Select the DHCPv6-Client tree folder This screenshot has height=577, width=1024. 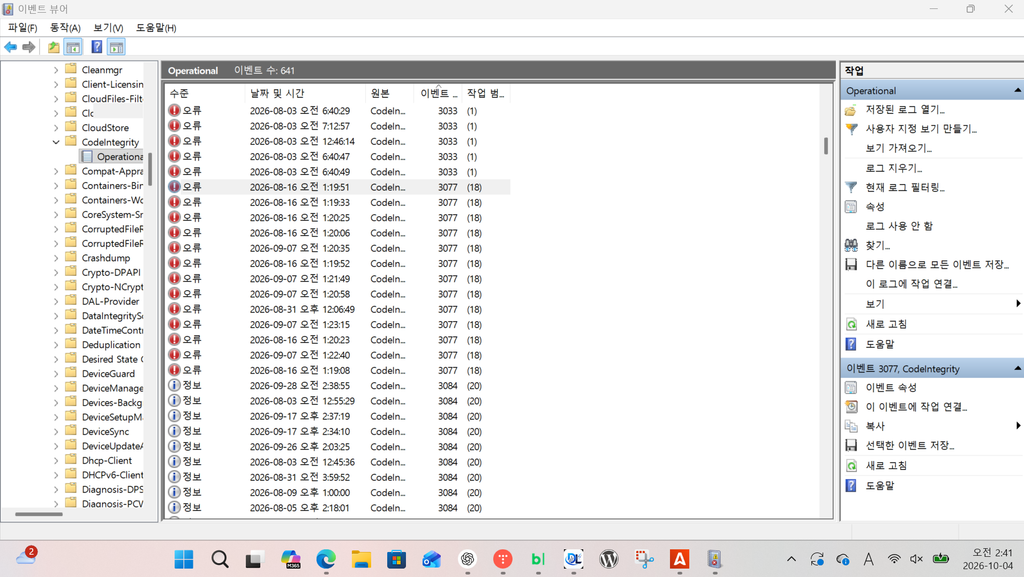(x=104, y=475)
